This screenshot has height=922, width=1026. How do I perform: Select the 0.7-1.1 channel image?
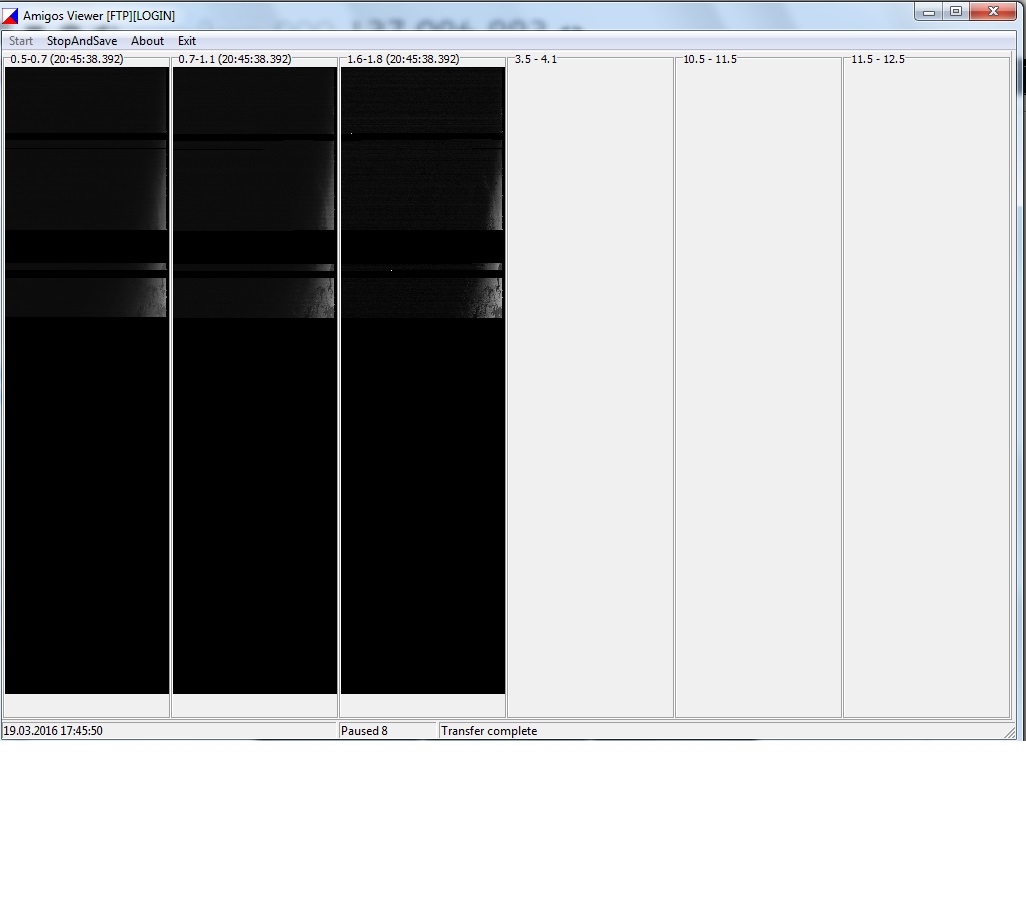click(x=255, y=380)
